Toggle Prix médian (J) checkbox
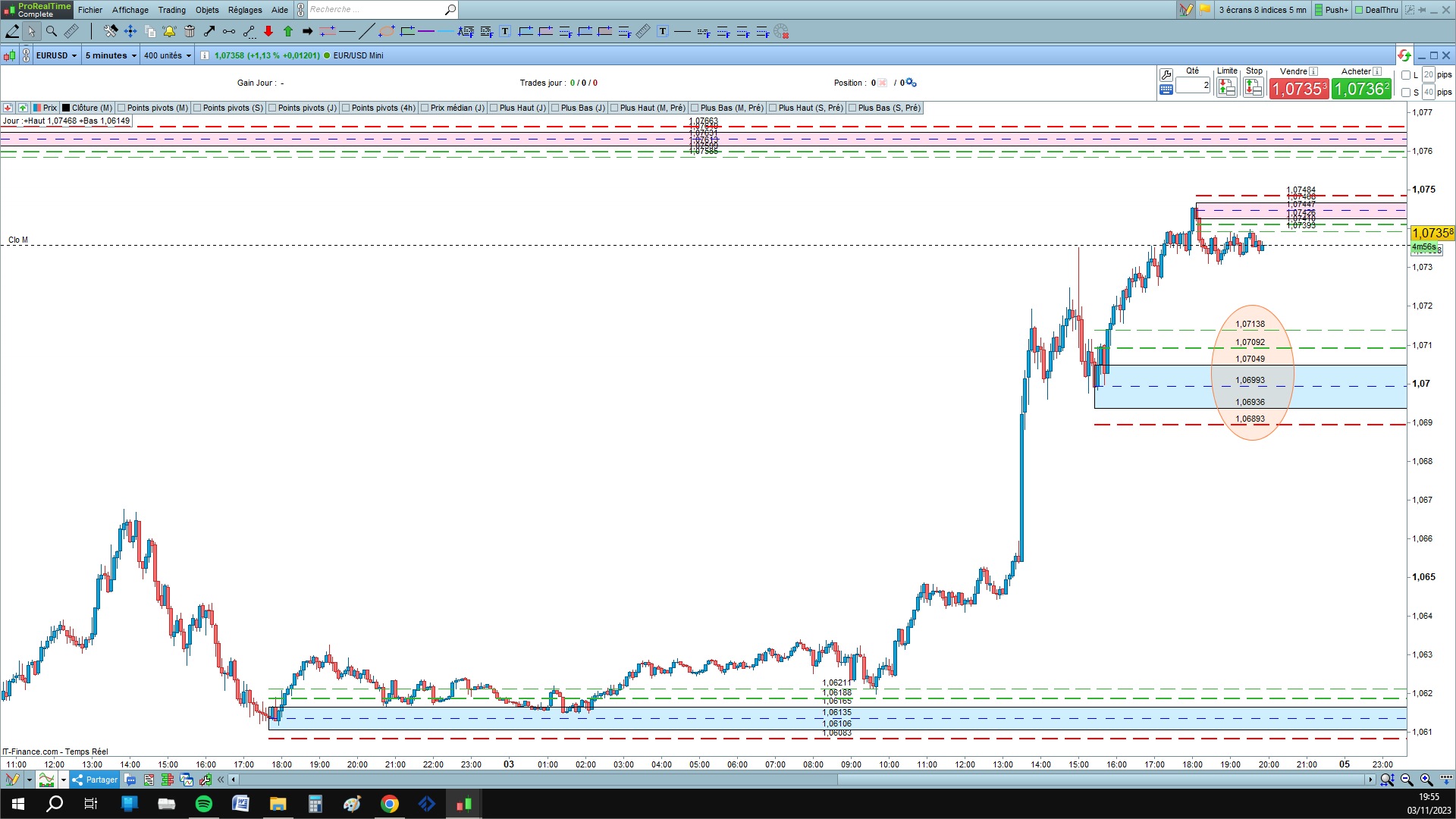The width and height of the screenshot is (1456, 819). tap(425, 108)
